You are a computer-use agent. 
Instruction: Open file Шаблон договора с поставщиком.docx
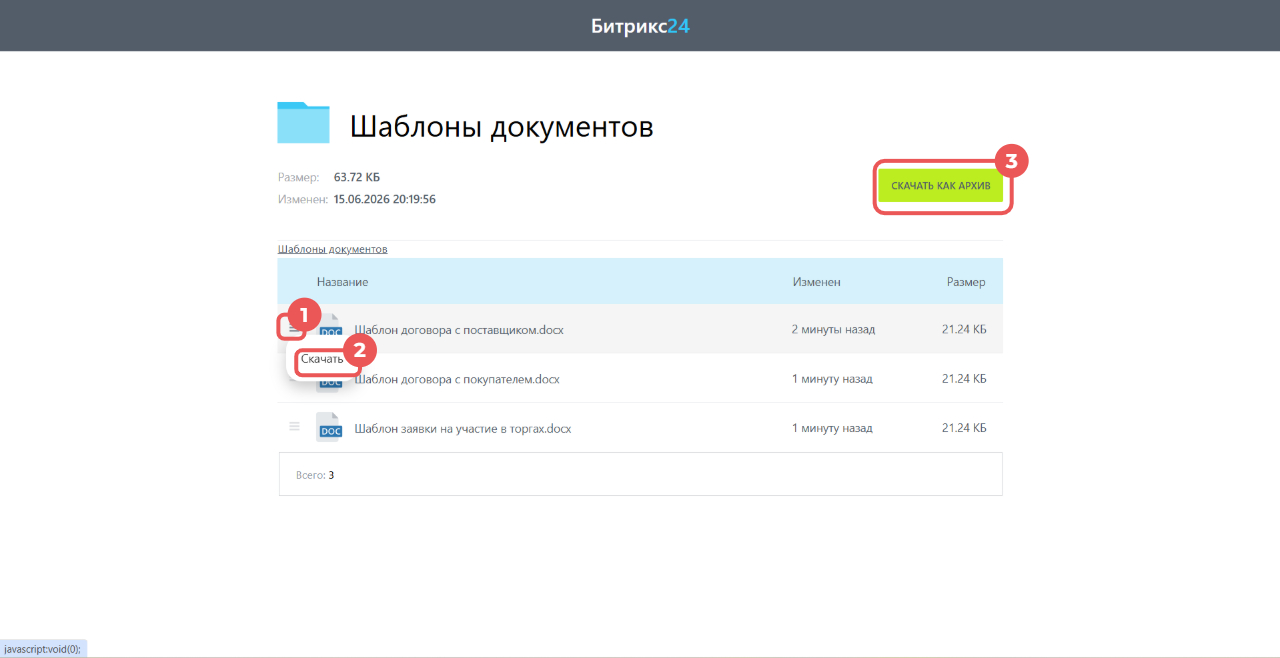(459, 329)
